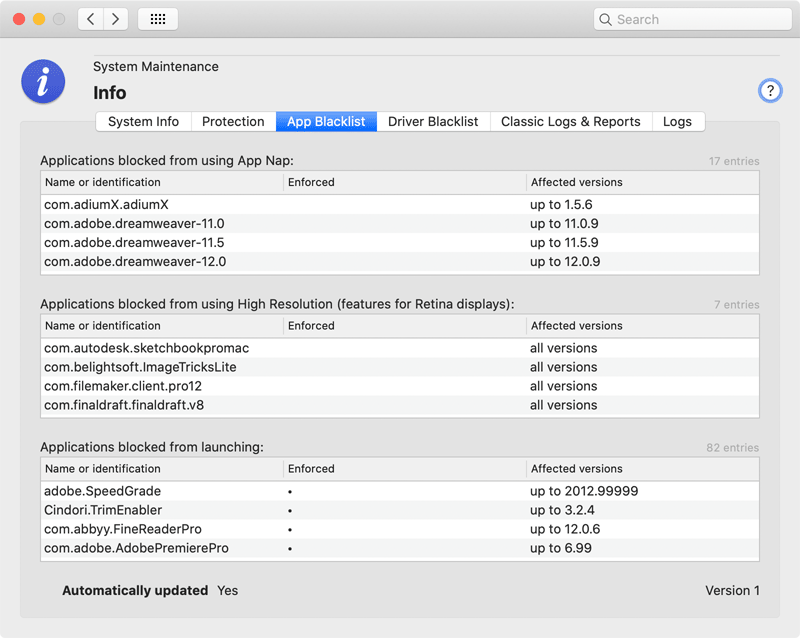Click the 'up to 11.5.9' version cell

coord(564,242)
